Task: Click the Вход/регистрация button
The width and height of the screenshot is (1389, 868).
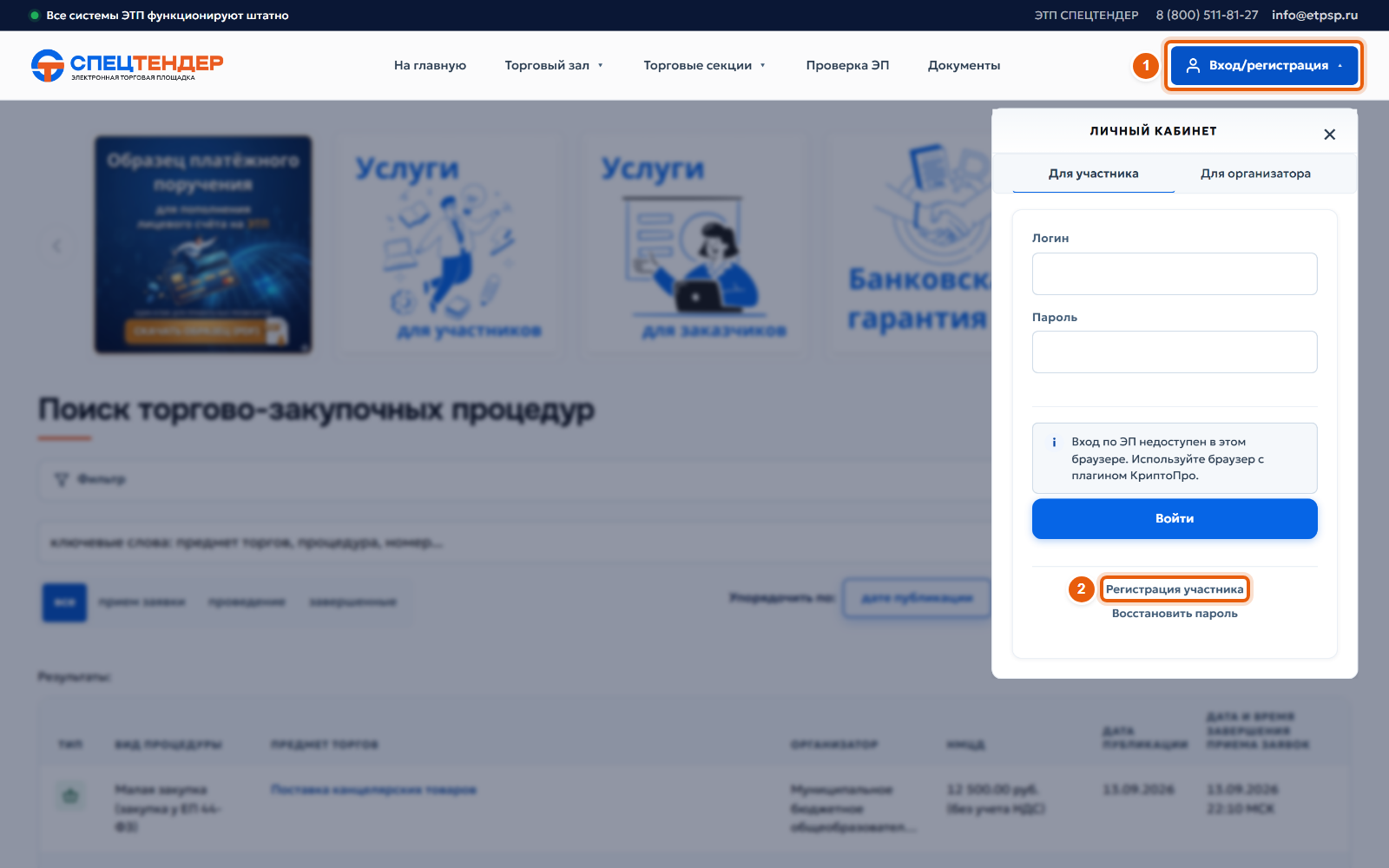Action: pos(1264,65)
